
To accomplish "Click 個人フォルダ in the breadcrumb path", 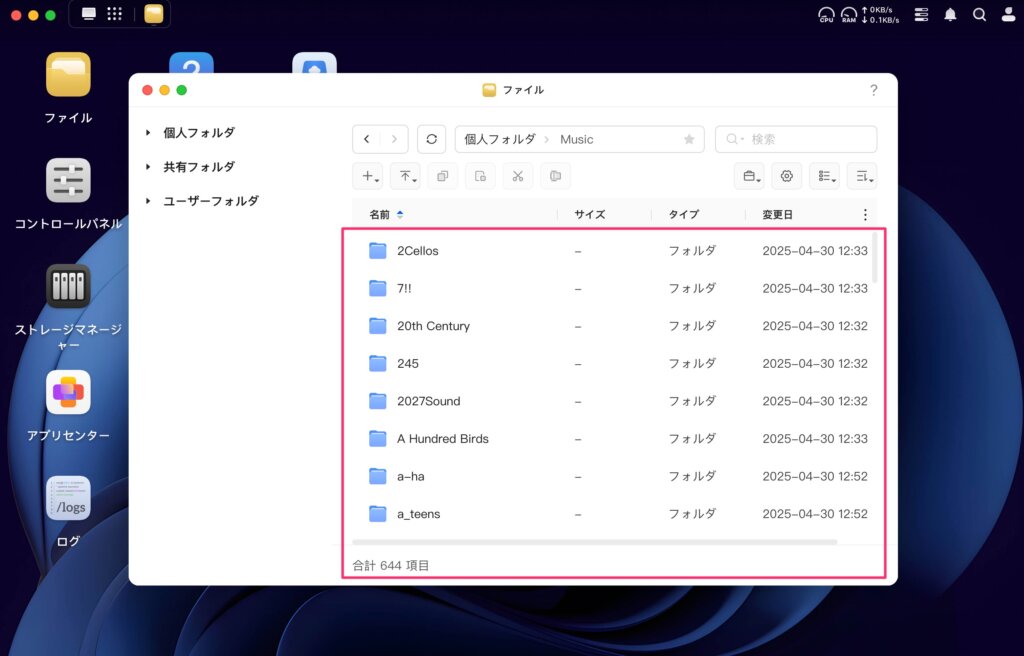I will point(499,139).
